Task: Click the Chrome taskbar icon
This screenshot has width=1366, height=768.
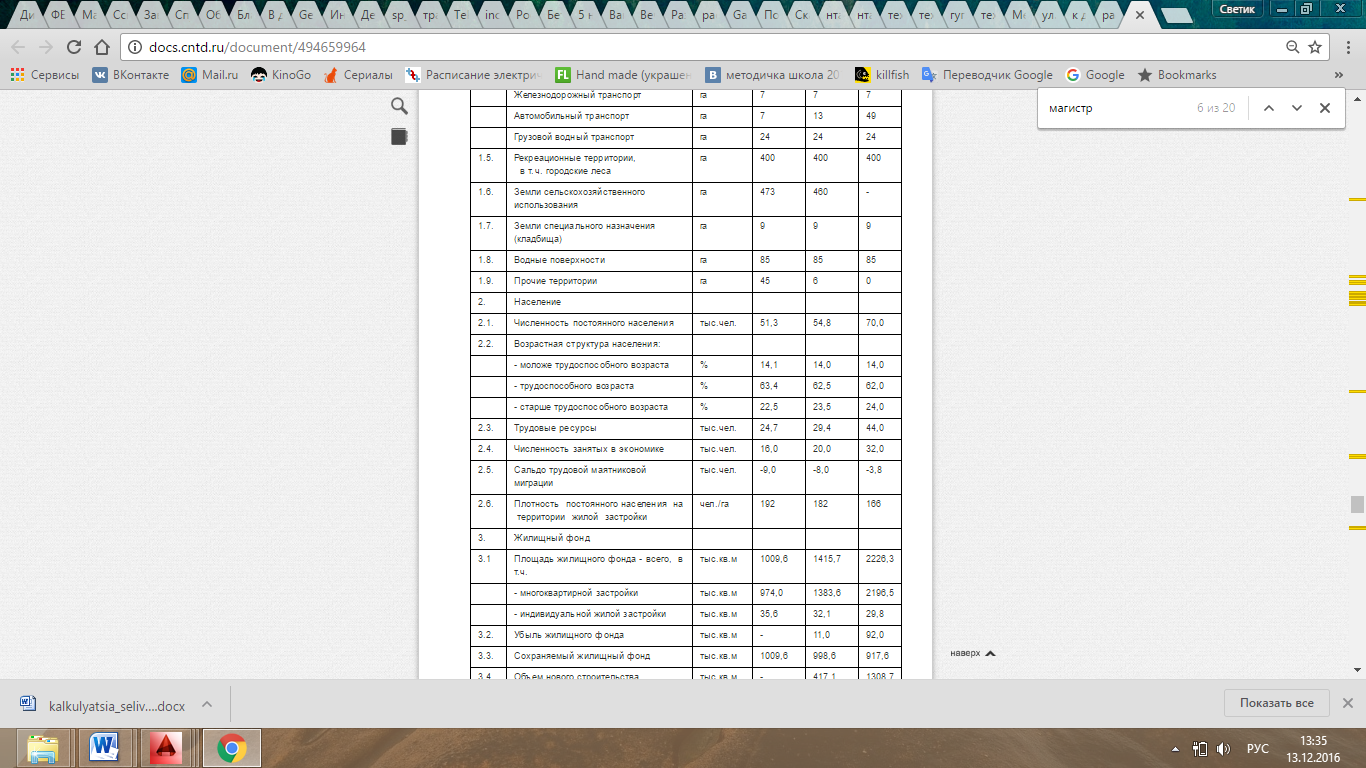Action: coord(231,748)
